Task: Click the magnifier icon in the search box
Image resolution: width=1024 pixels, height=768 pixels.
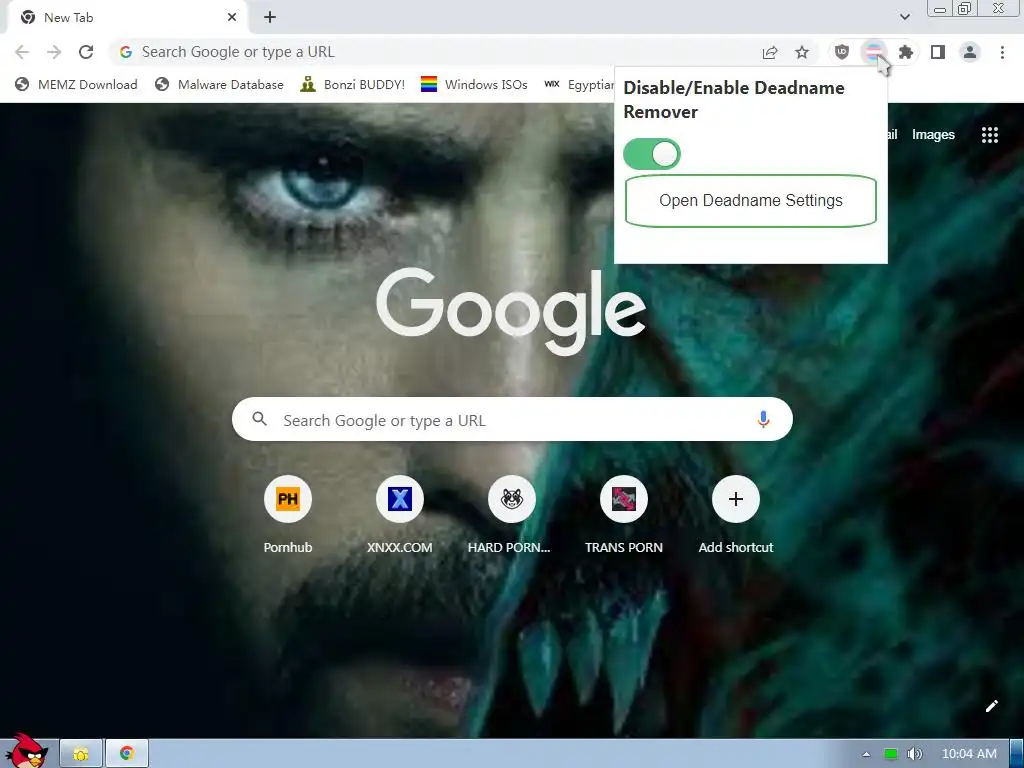Action: pos(259,419)
